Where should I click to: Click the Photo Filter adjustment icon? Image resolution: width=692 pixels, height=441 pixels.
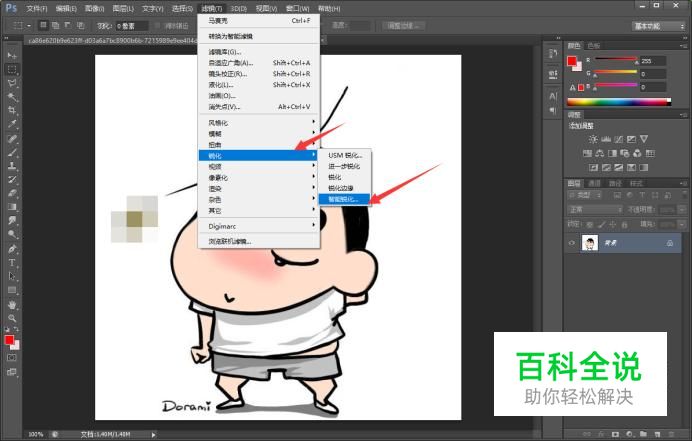click(624, 154)
